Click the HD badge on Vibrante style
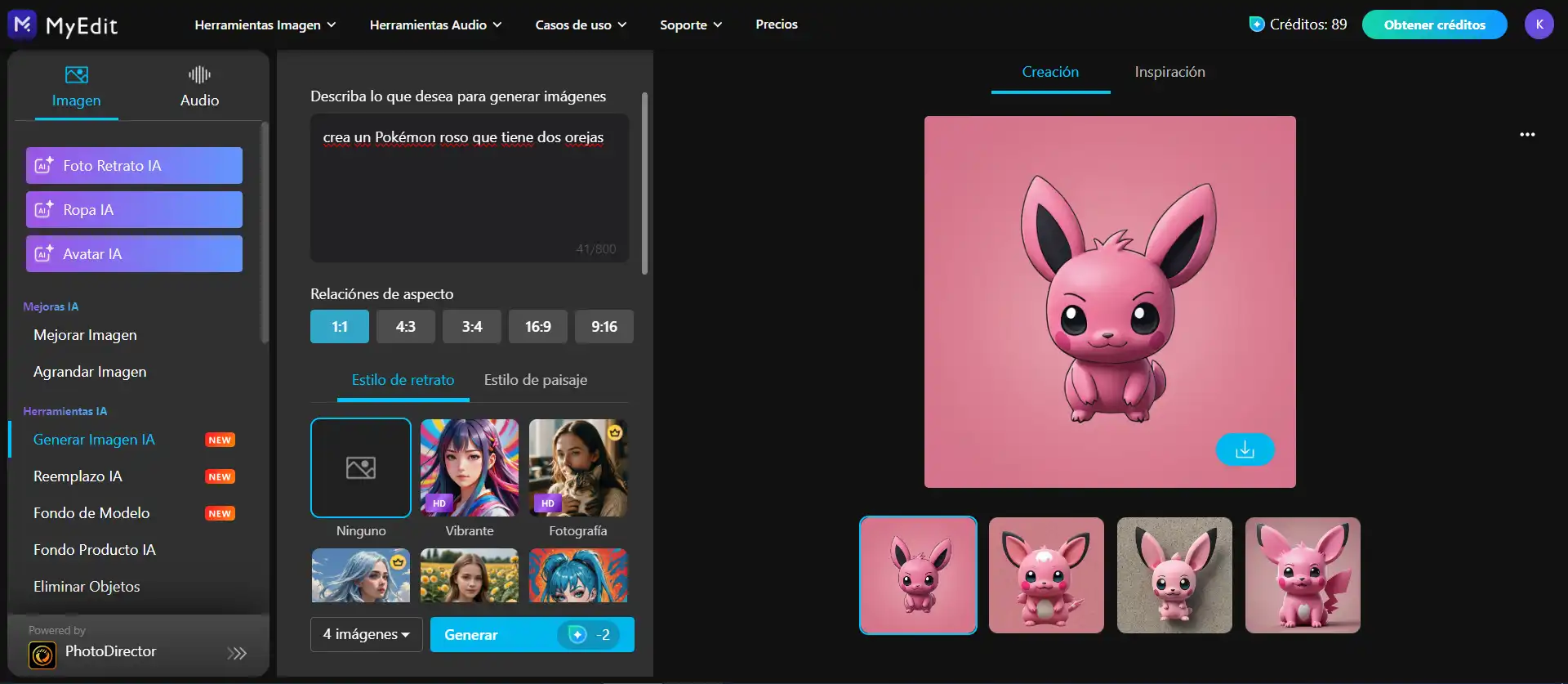The height and width of the screenshot is (684, 1568). [x=439, y=503]
